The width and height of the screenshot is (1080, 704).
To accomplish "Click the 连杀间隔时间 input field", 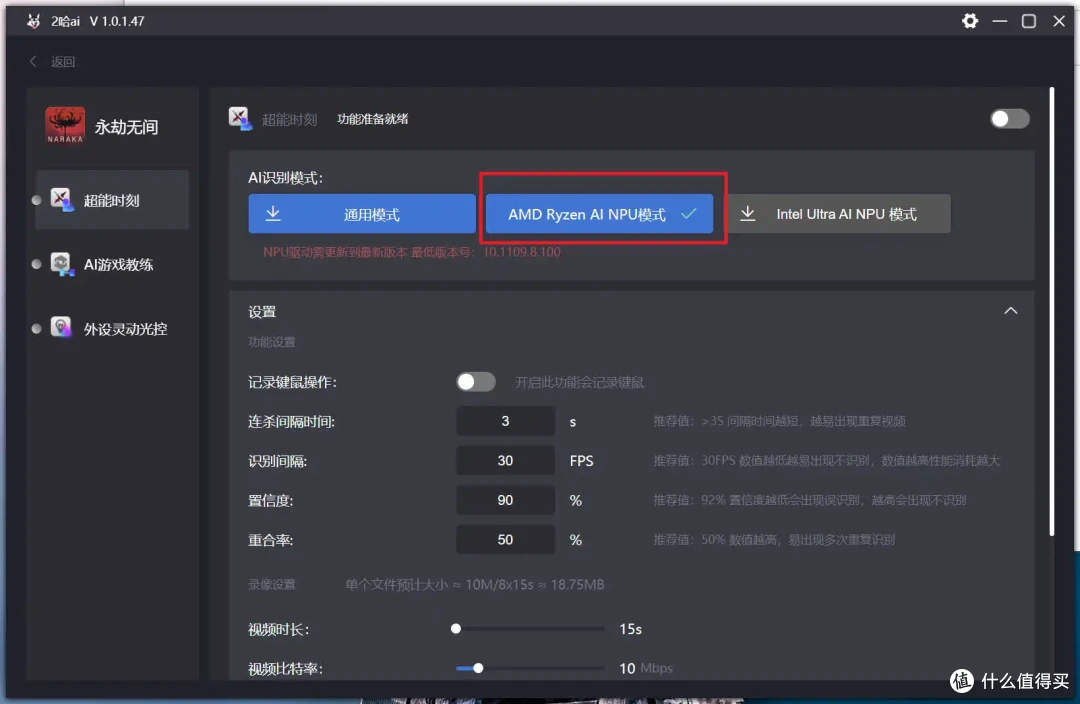I will 505,421.
